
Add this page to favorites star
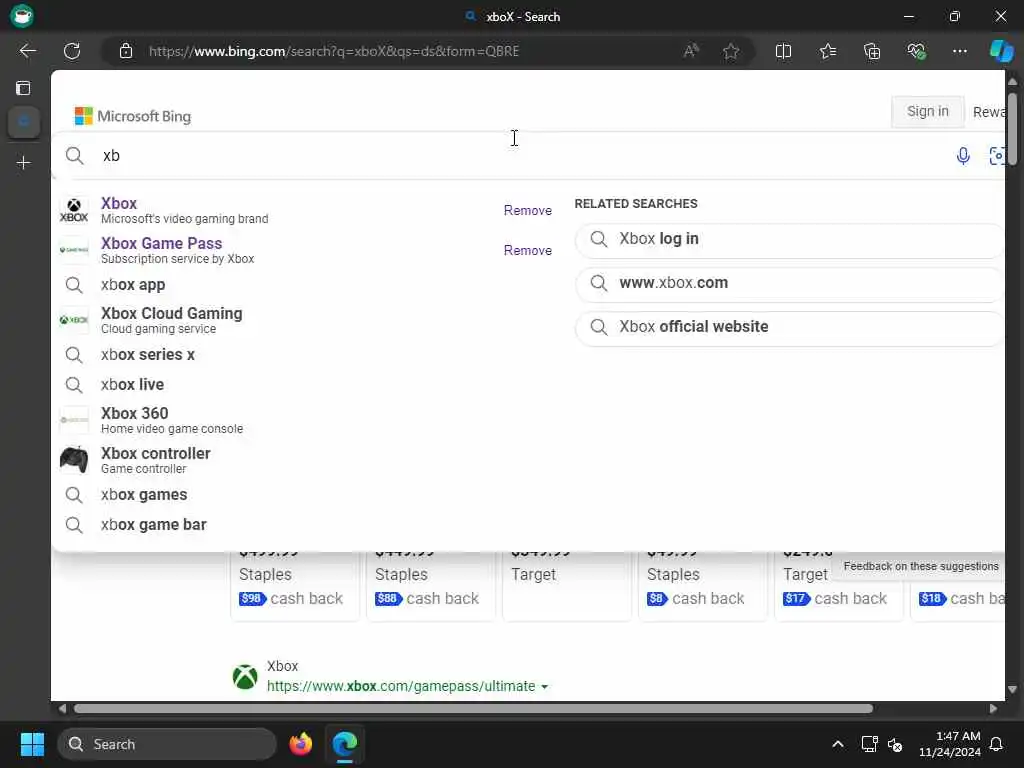pyautogui.click(x=731, y=51)
